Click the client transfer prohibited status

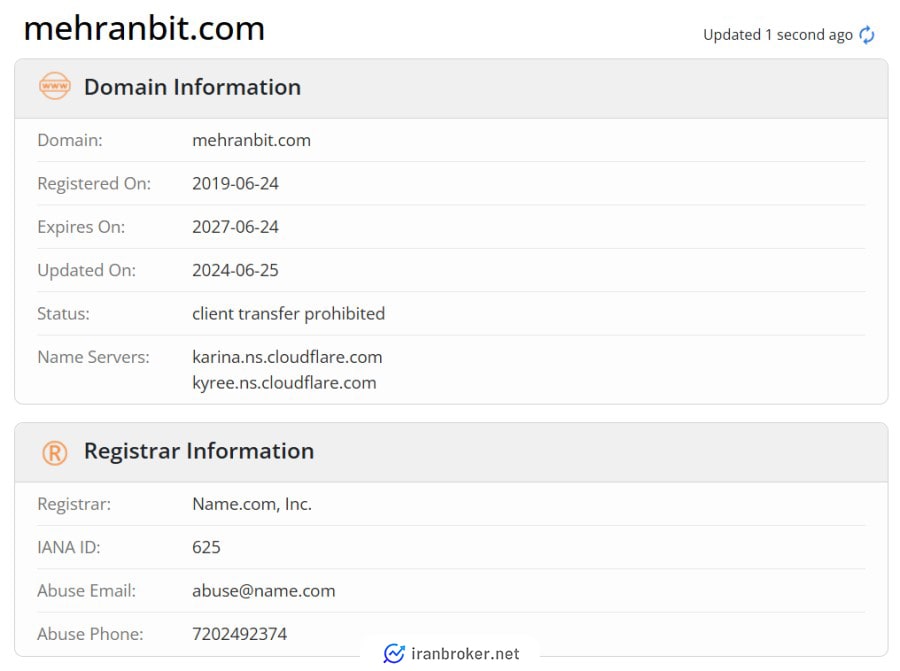(289, 314)
